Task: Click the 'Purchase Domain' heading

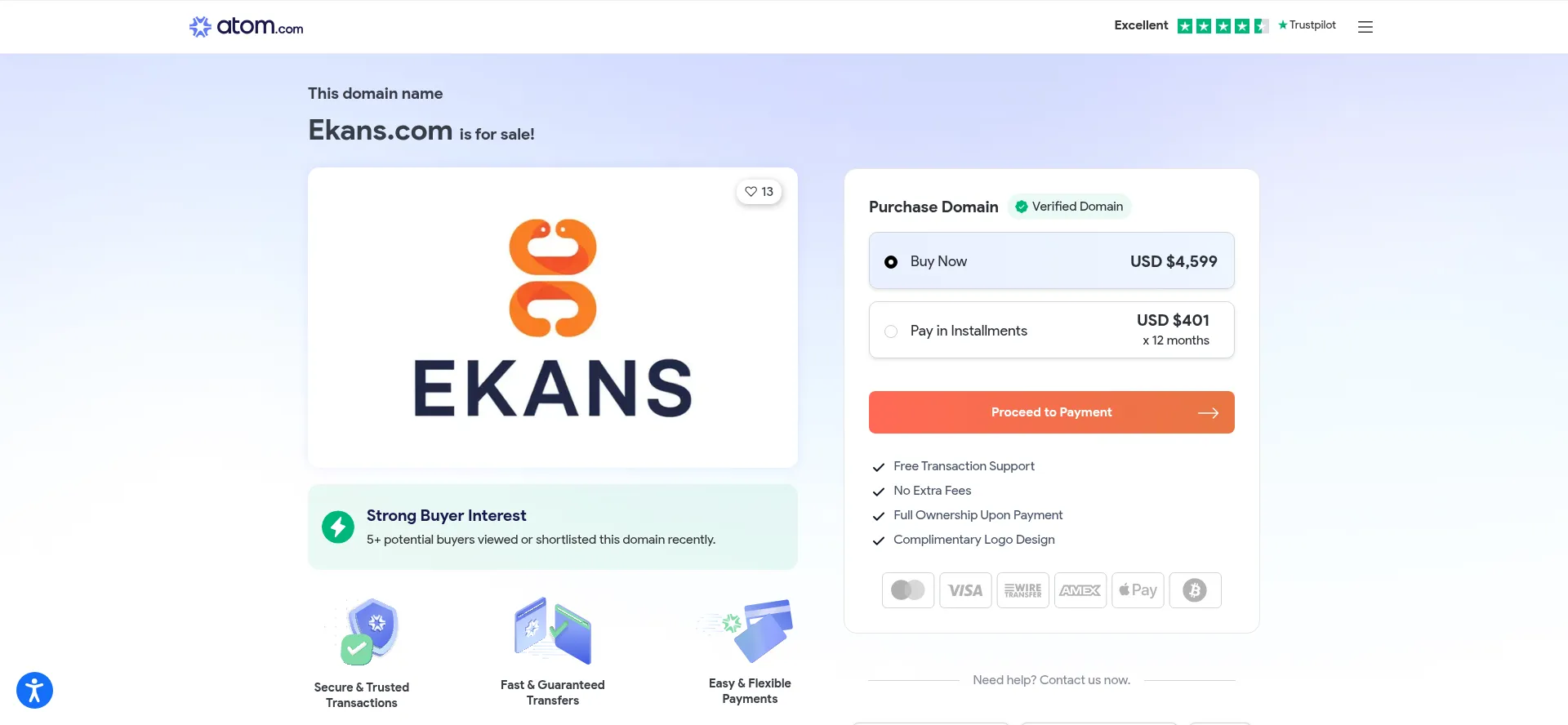Action: pyautogui.click(x=933, y=207)
